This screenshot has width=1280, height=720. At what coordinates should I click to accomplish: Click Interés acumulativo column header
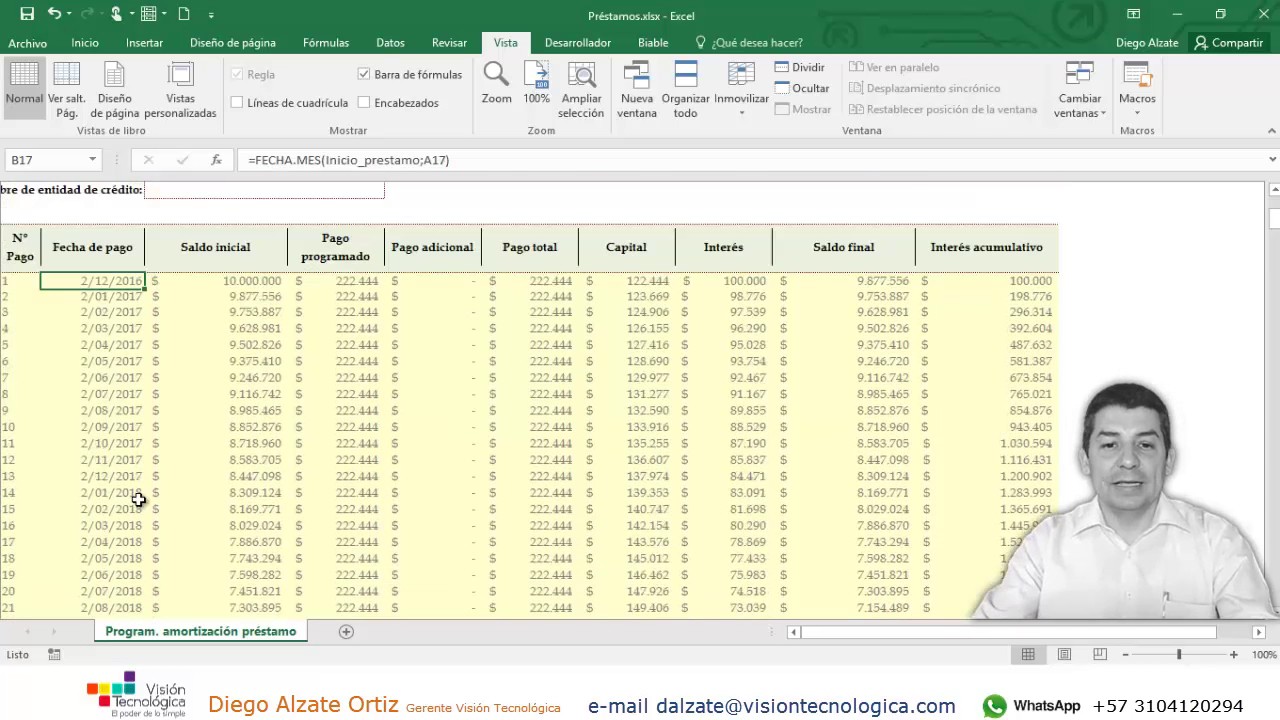pyautogui.click(x=986, y=247)
